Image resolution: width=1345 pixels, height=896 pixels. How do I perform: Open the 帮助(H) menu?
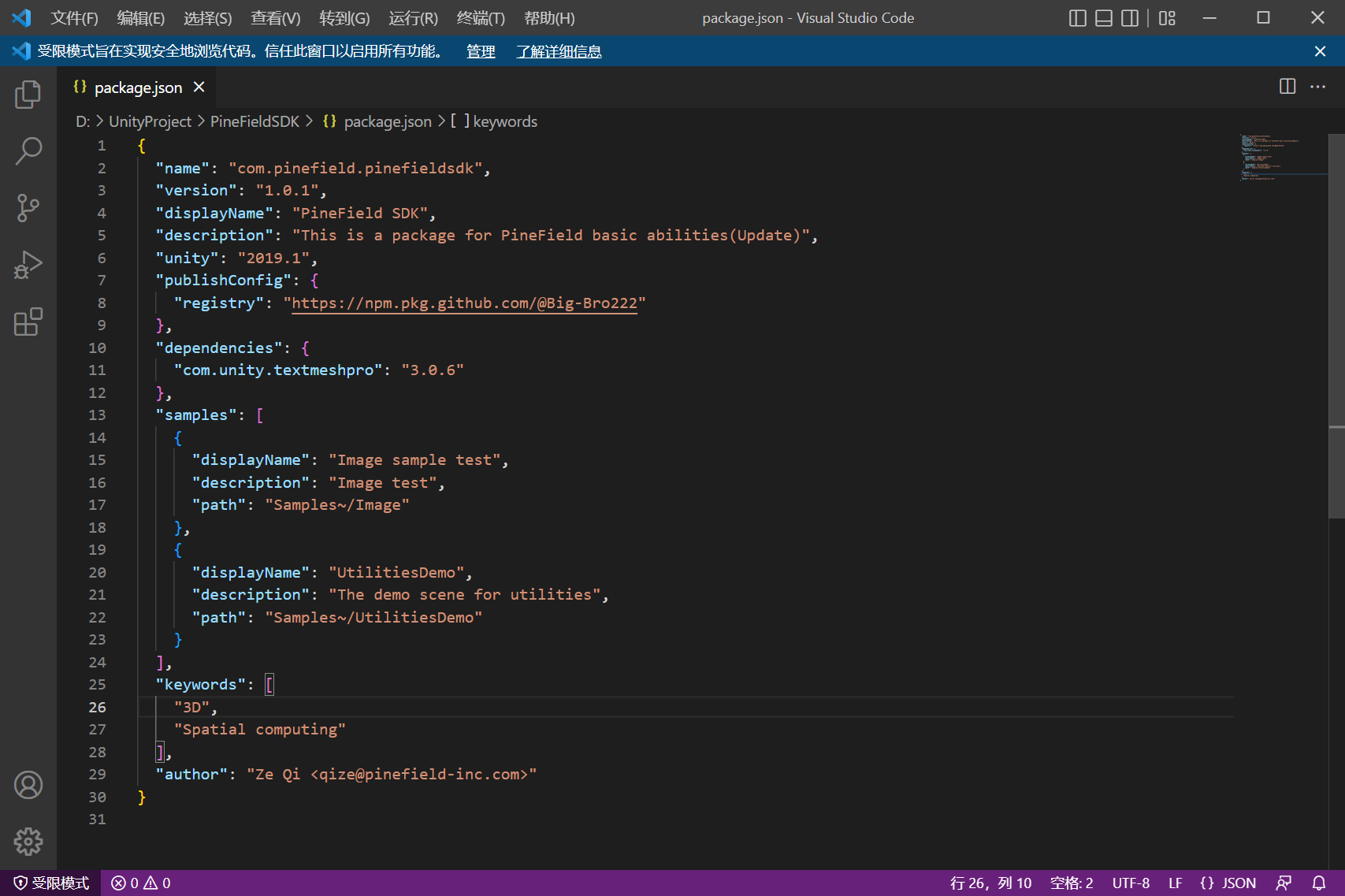(x=549, y=18)
